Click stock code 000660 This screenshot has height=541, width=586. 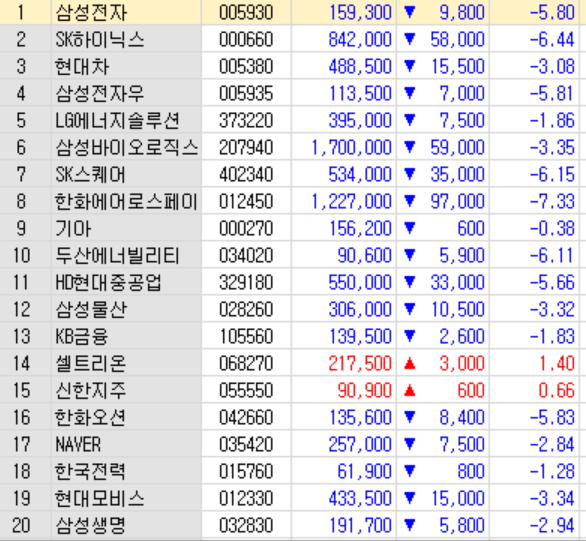(x=246, y=39)
